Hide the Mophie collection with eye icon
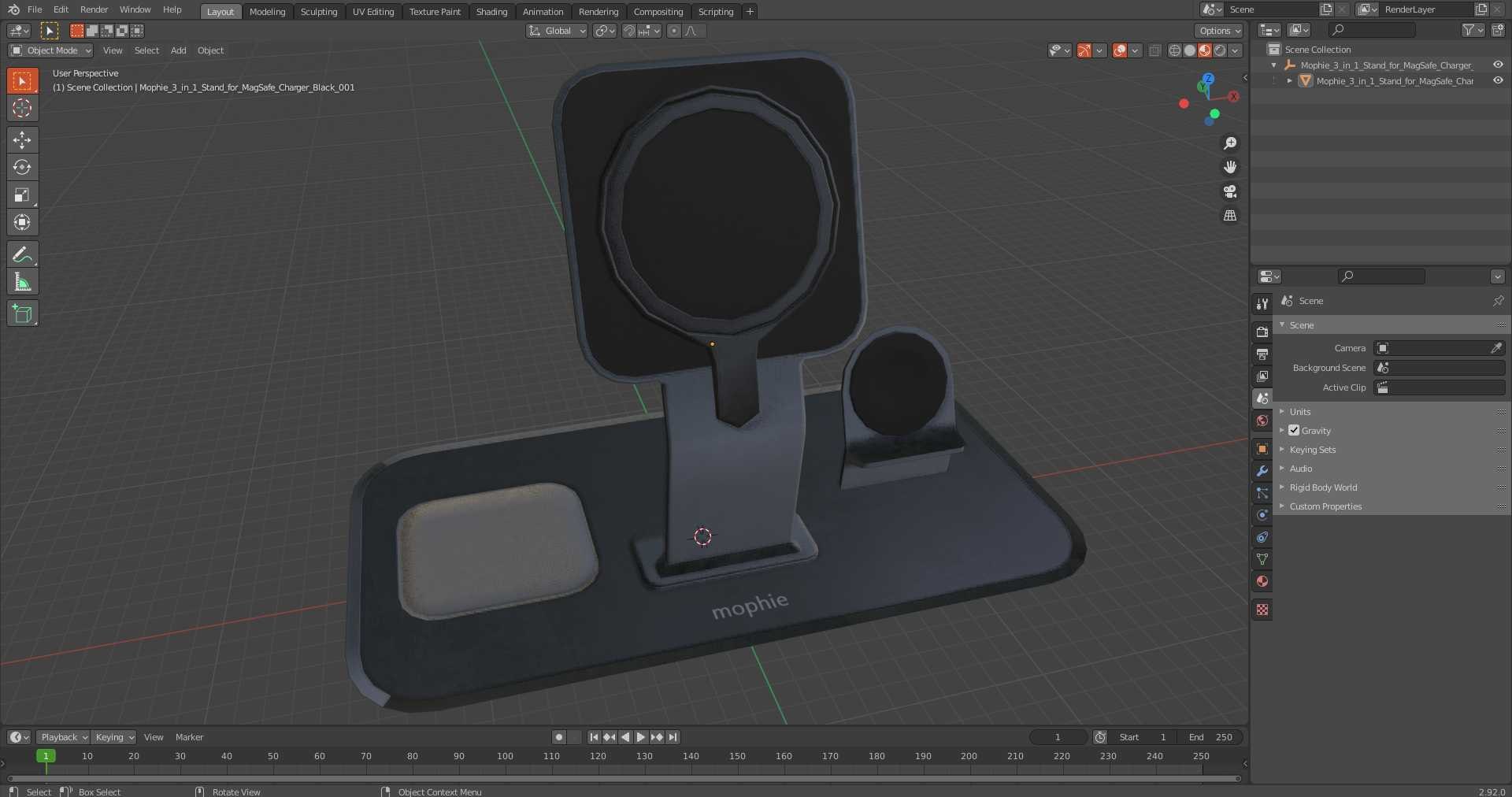 click(1498, 65)
